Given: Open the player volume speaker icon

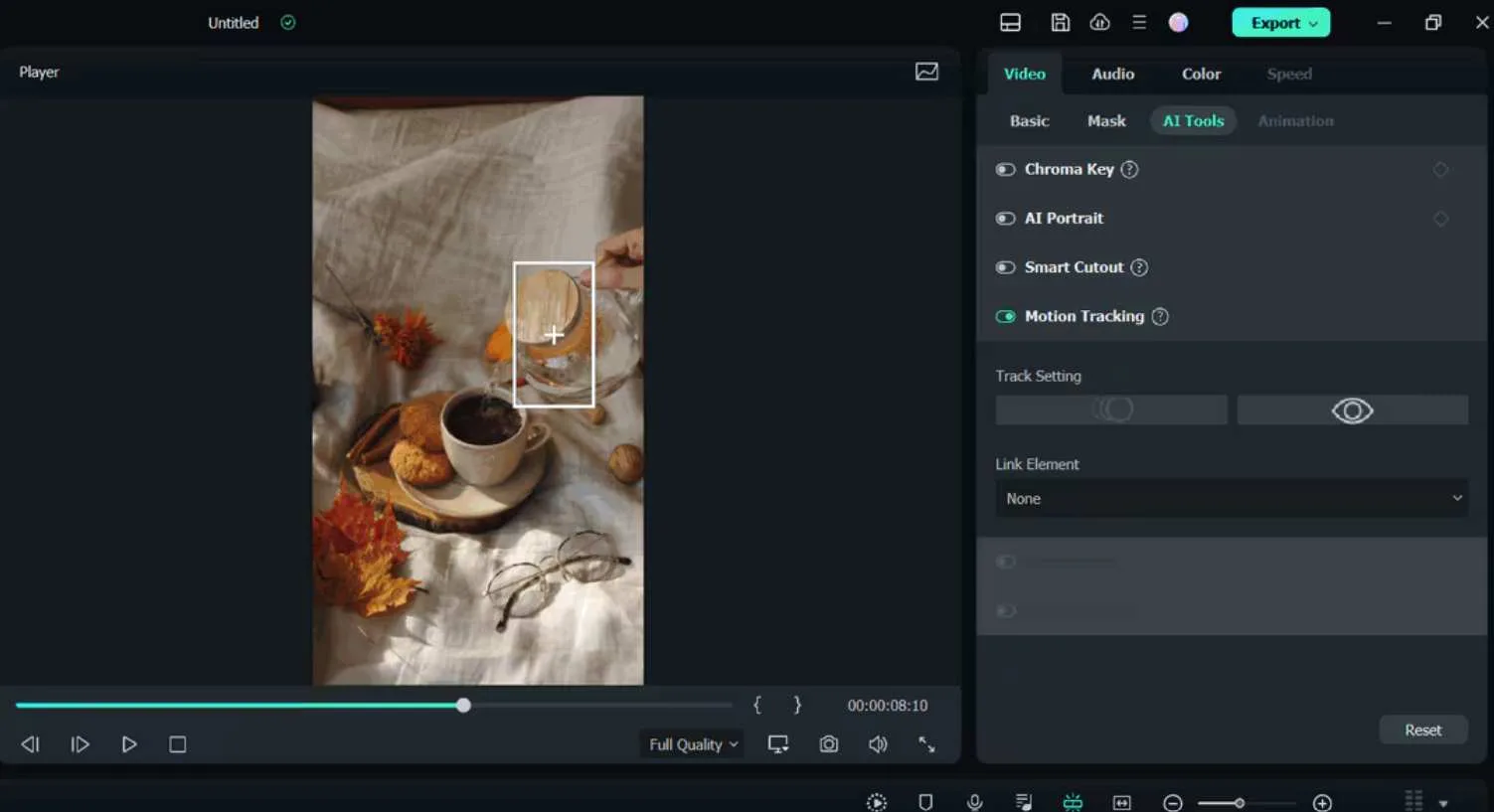Looking at the screenshot, I should pyautogui.click(x=878, y=744).
